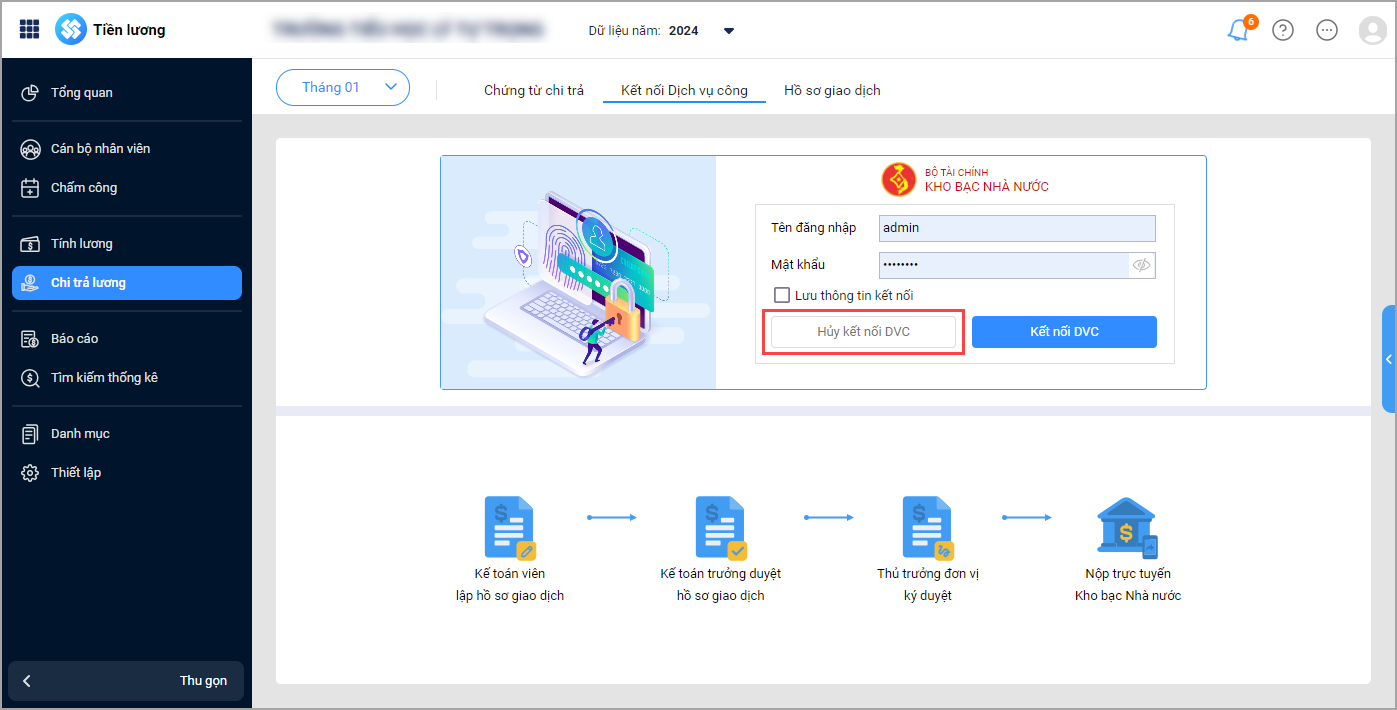Screen dimensions: 1397x710
Task: Switch to Chứng từ chi trả tab
Action: coord(534,90)
